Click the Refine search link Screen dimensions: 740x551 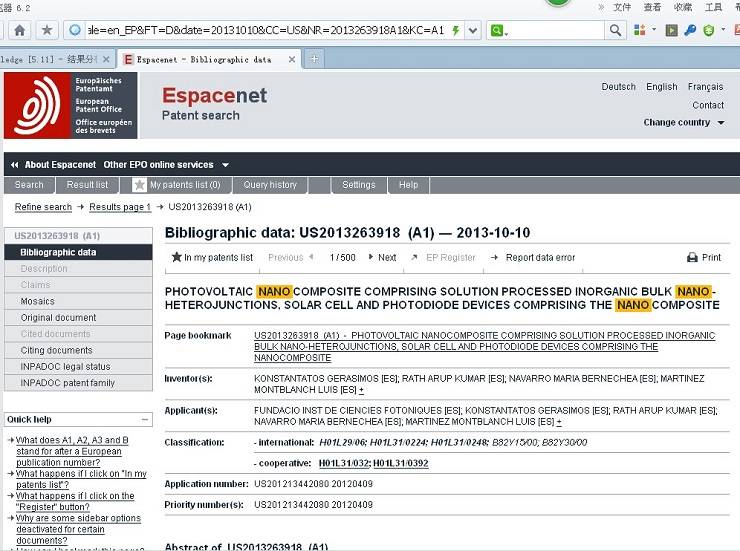tap(43, 207)
